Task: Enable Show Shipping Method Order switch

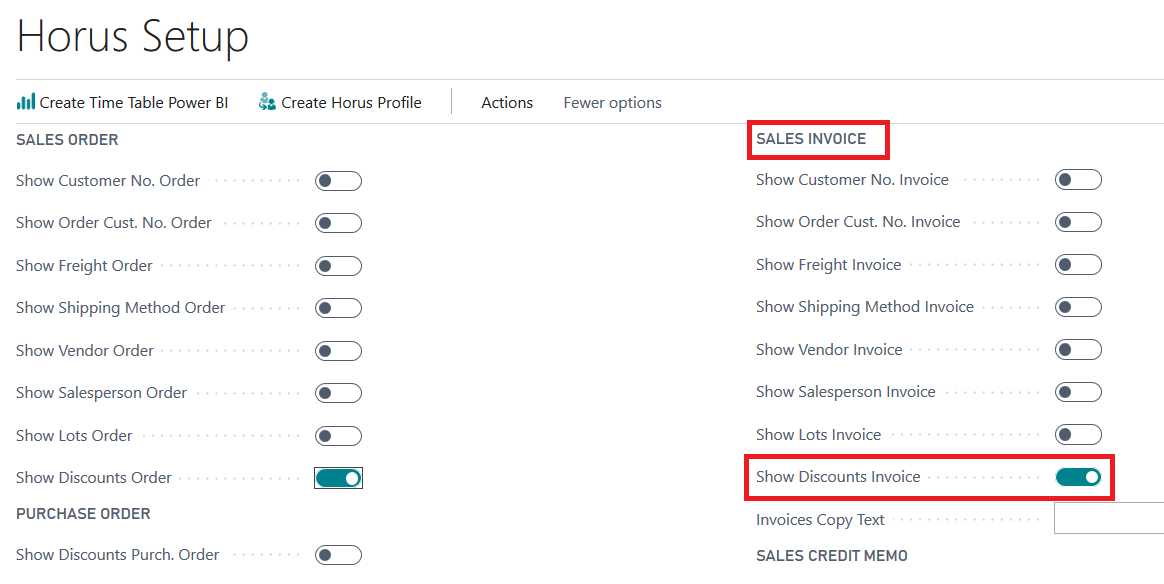Action: 339,308
